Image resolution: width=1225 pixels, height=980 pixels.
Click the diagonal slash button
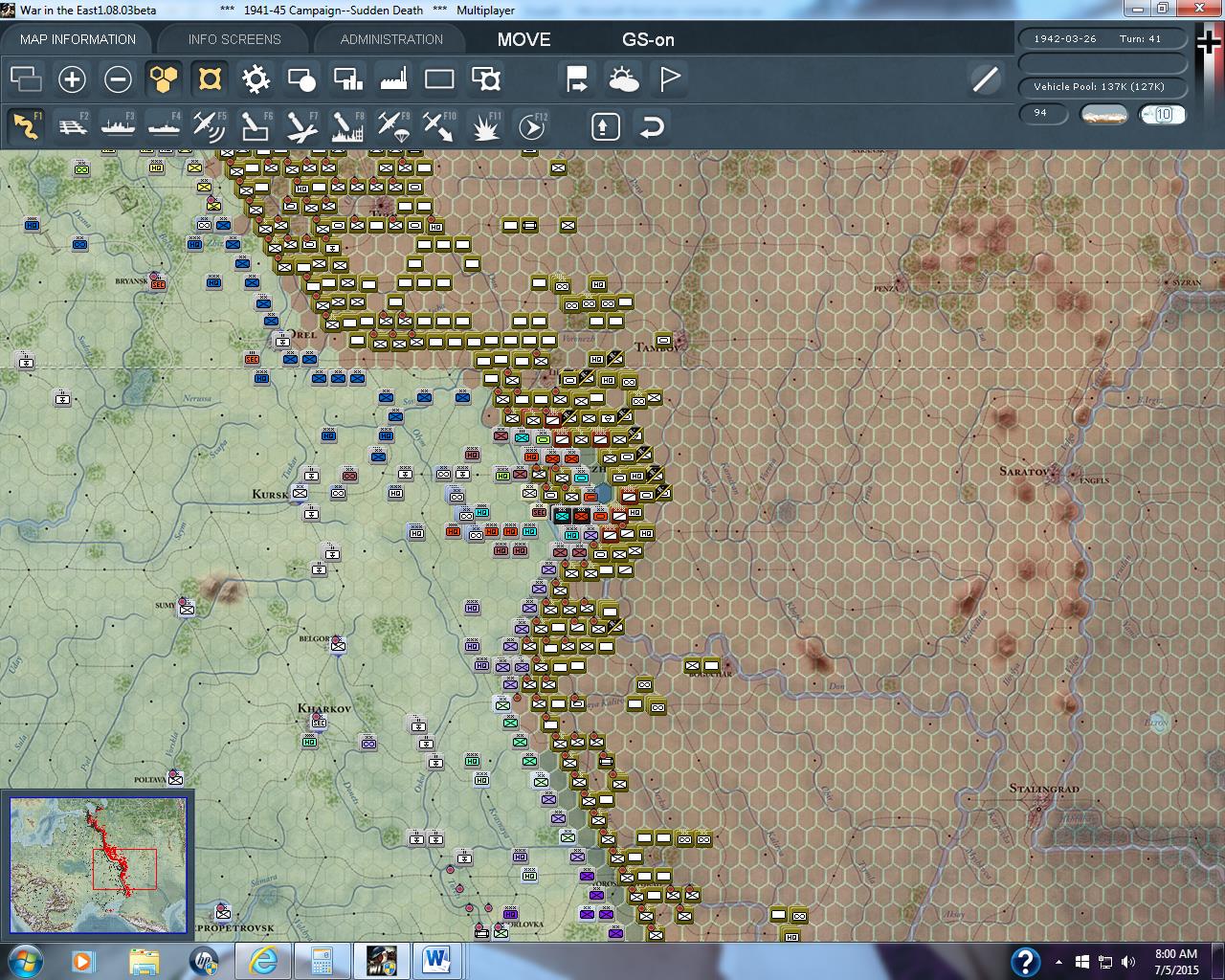tap(985, 78)
